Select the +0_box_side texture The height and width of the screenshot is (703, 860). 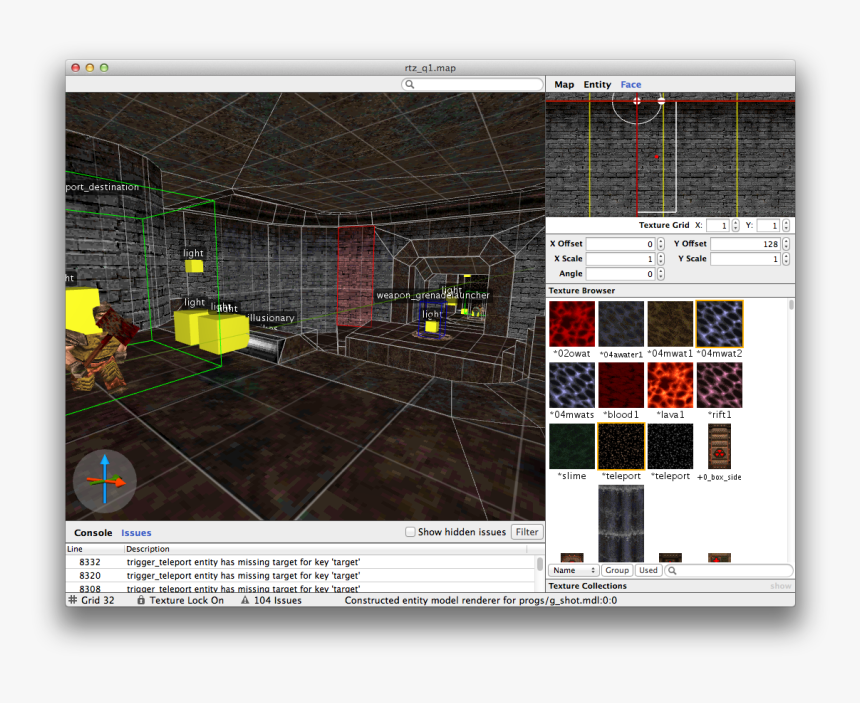[720, 446]
